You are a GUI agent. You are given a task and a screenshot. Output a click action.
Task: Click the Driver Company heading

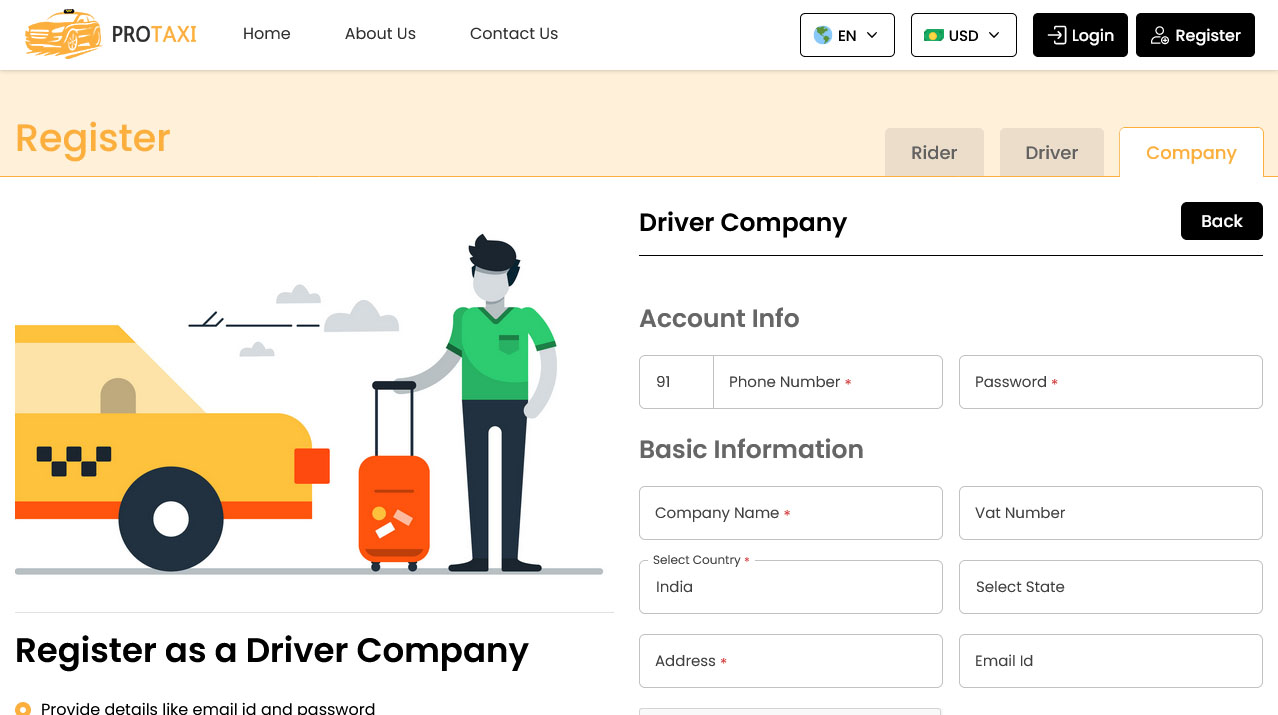(743, 222)
